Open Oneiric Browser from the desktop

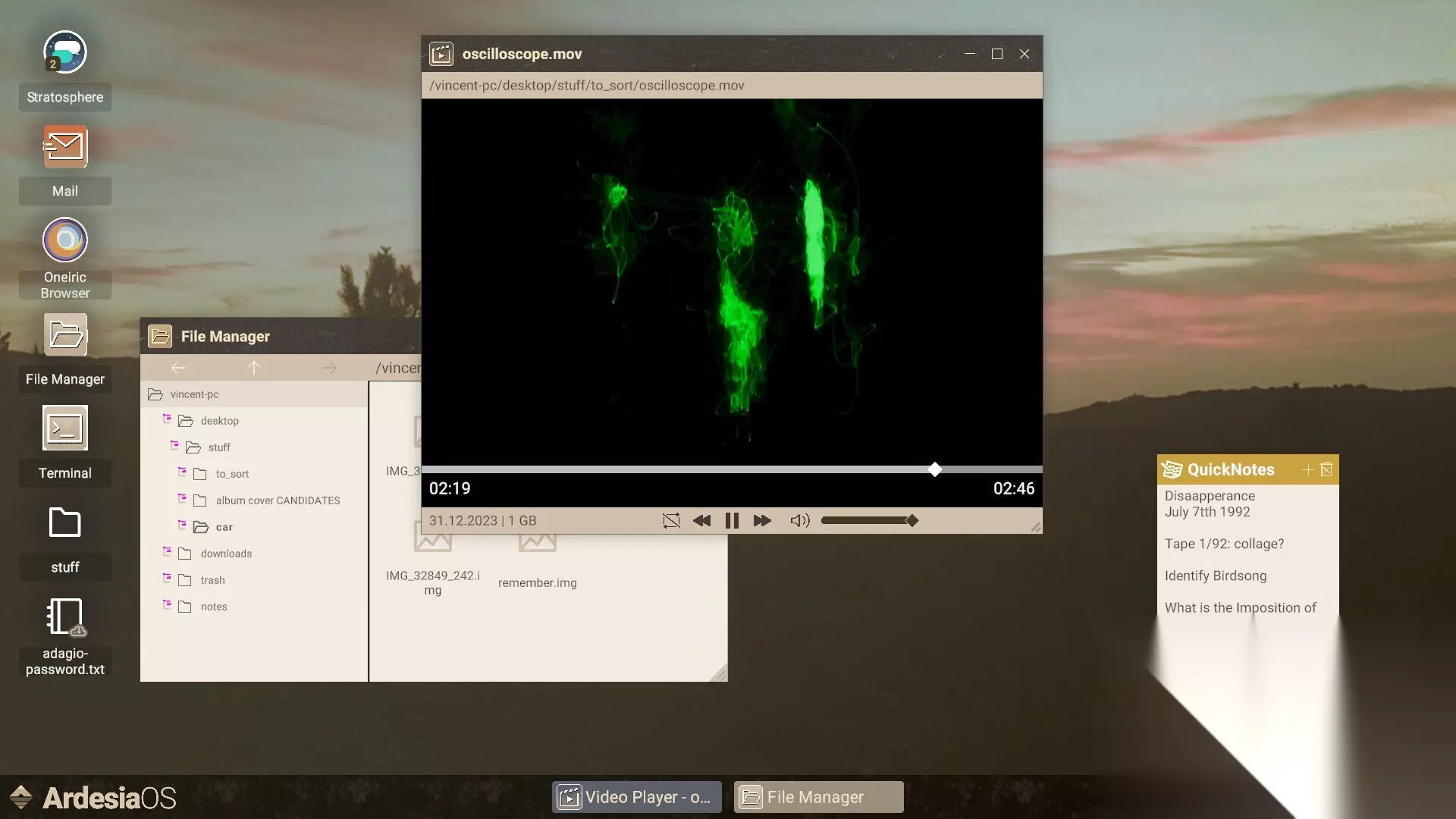click(x=65, y=240)
